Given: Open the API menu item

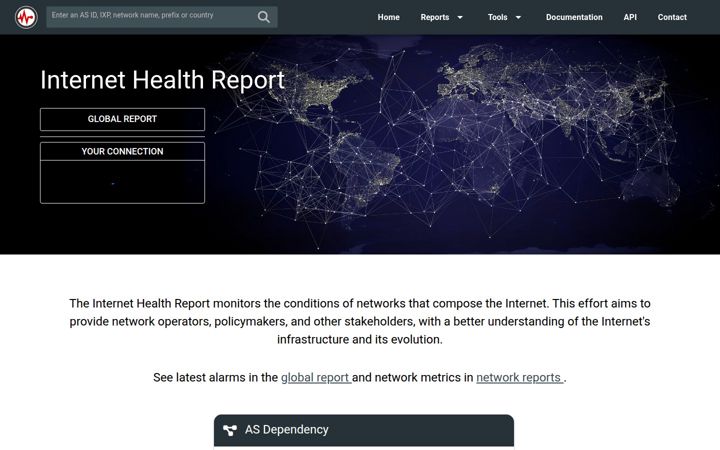Looking at the screenshot, I should coord(630,17).
